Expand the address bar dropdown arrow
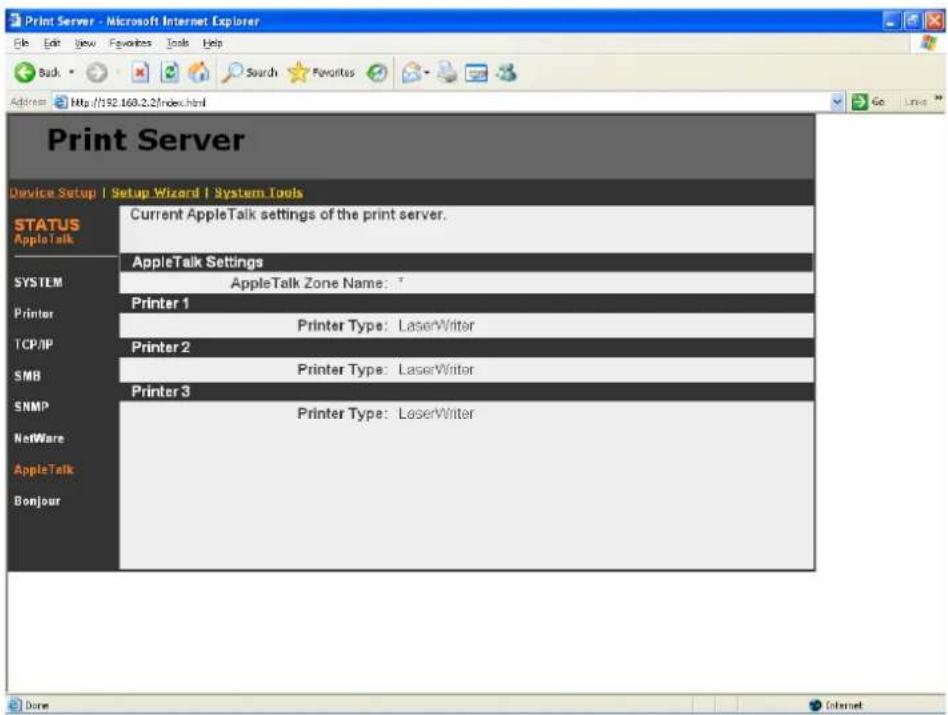Viewport: 948px width, 715px height. [837, 102]
